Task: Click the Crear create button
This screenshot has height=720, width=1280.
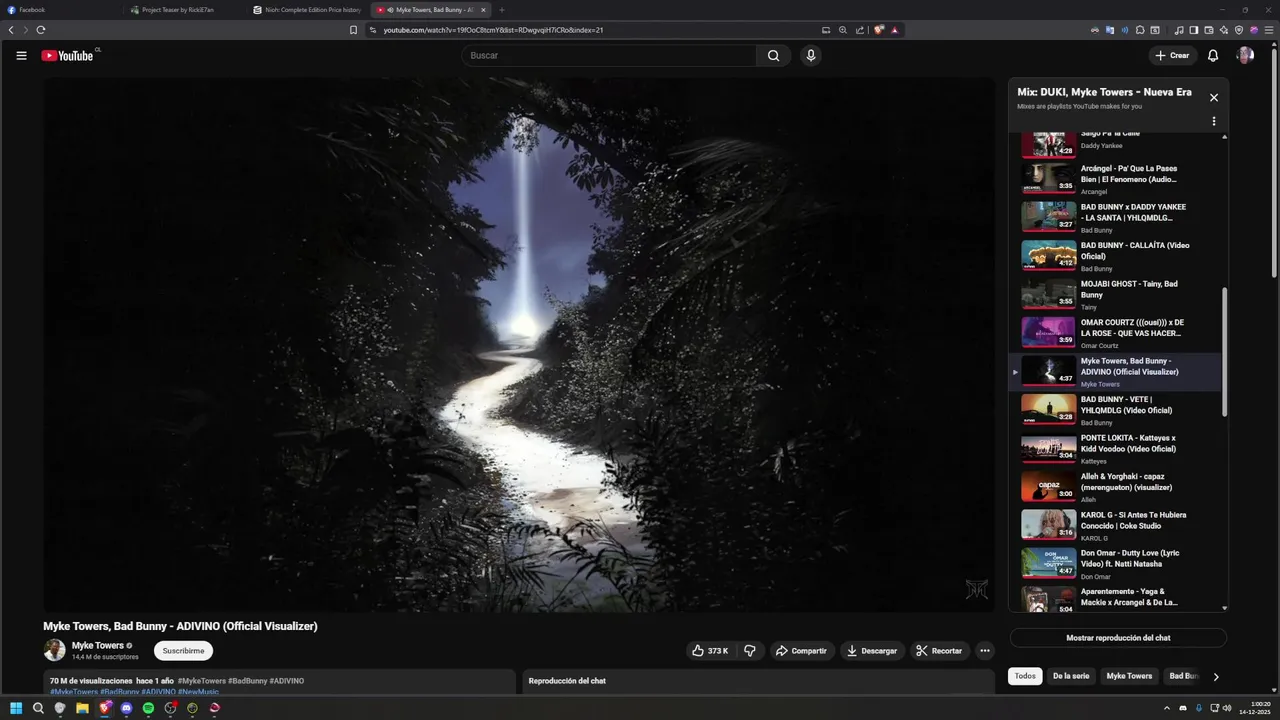Action: (x=1172, y=56)
